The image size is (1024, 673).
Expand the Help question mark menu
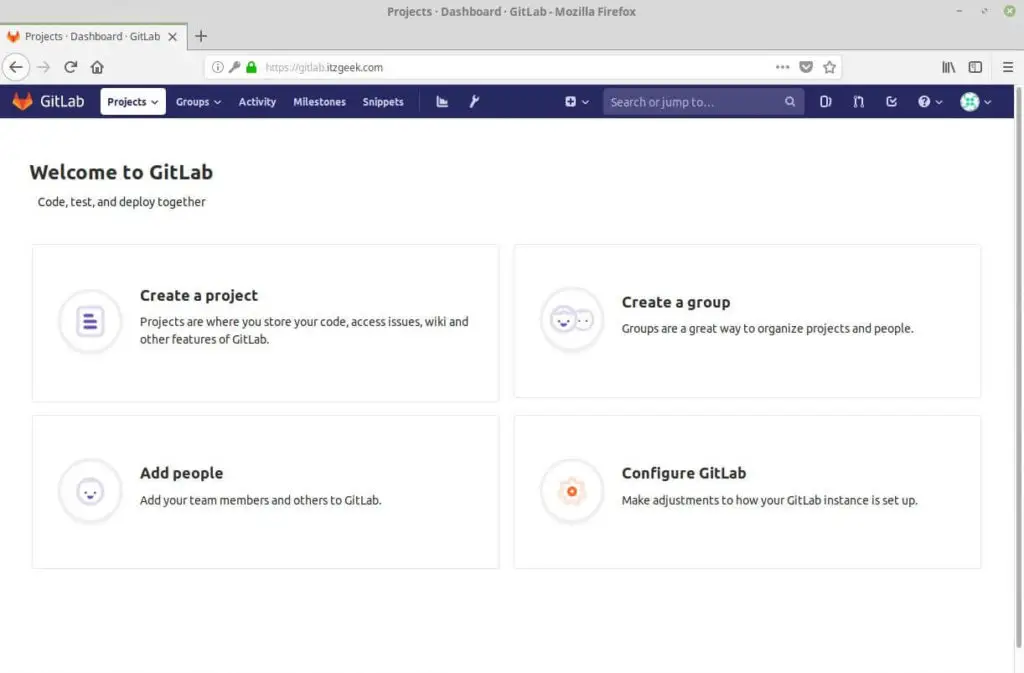930,102
